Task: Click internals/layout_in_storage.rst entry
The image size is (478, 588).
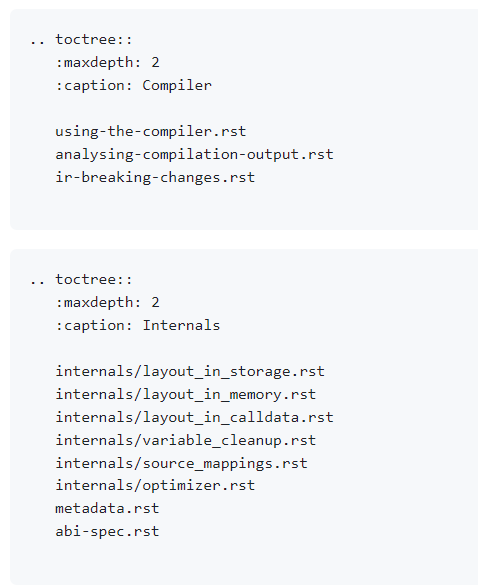Action: tap(190, 372)
